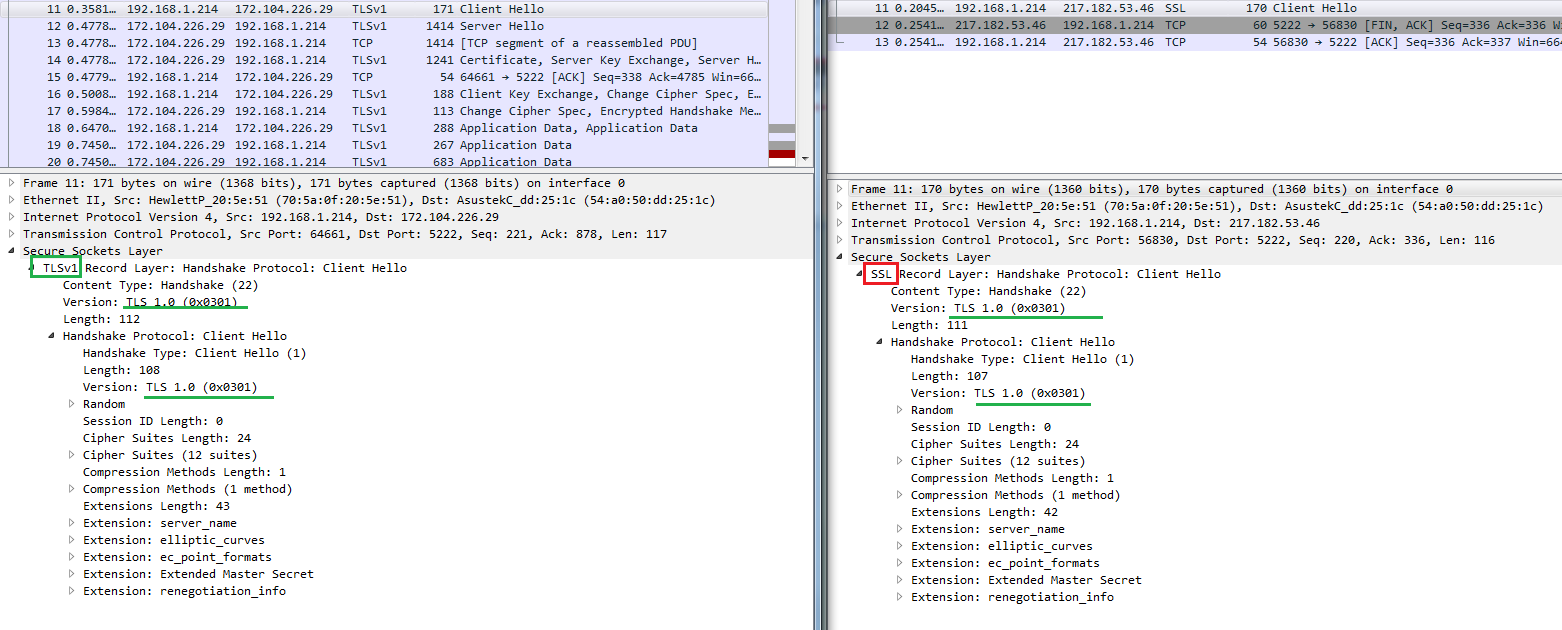This screenshot has width=1562, height=630.
Task: Select packet 11 Client Hello with length 171
Action: [384, 9]
